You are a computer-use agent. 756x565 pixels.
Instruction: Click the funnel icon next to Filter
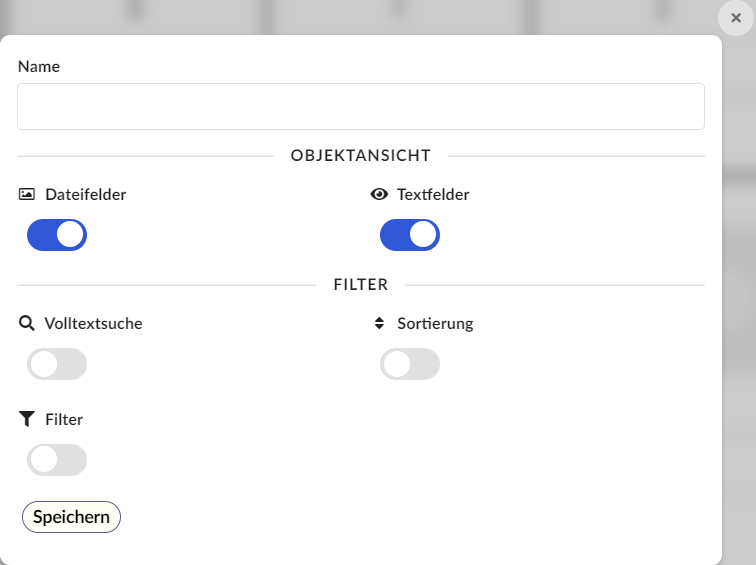27,419
